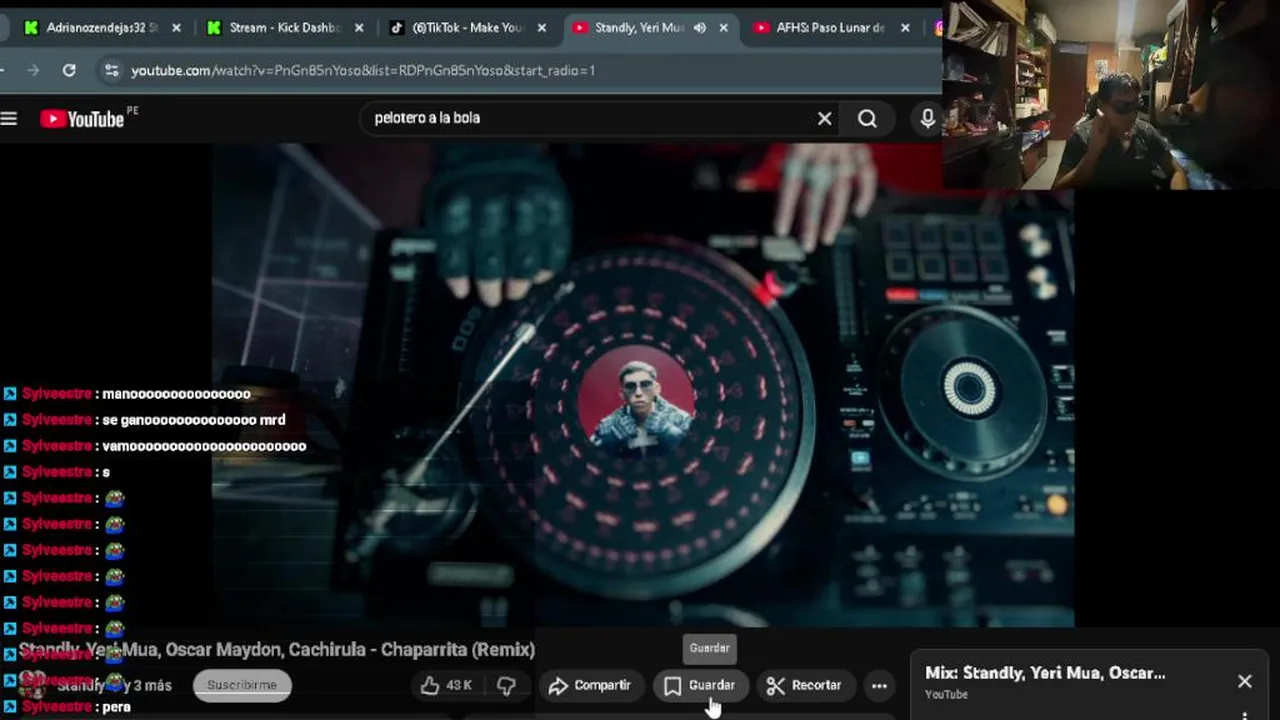Close the Stream - Kick Dashboard tab
Image resolution: width=1280 pixels, height=720 pixels.
pos(359,28)
